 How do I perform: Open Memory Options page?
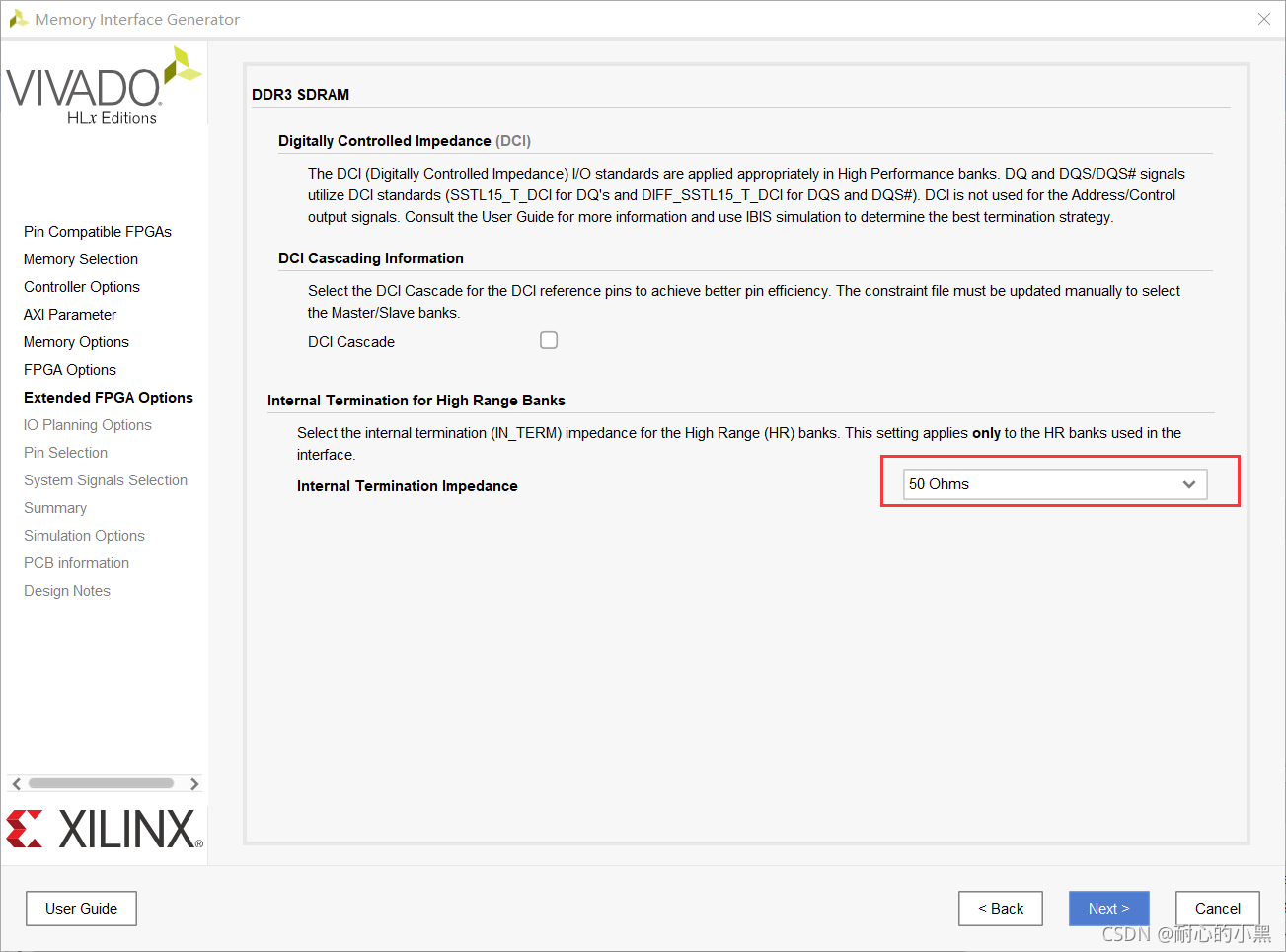(76, 342)
